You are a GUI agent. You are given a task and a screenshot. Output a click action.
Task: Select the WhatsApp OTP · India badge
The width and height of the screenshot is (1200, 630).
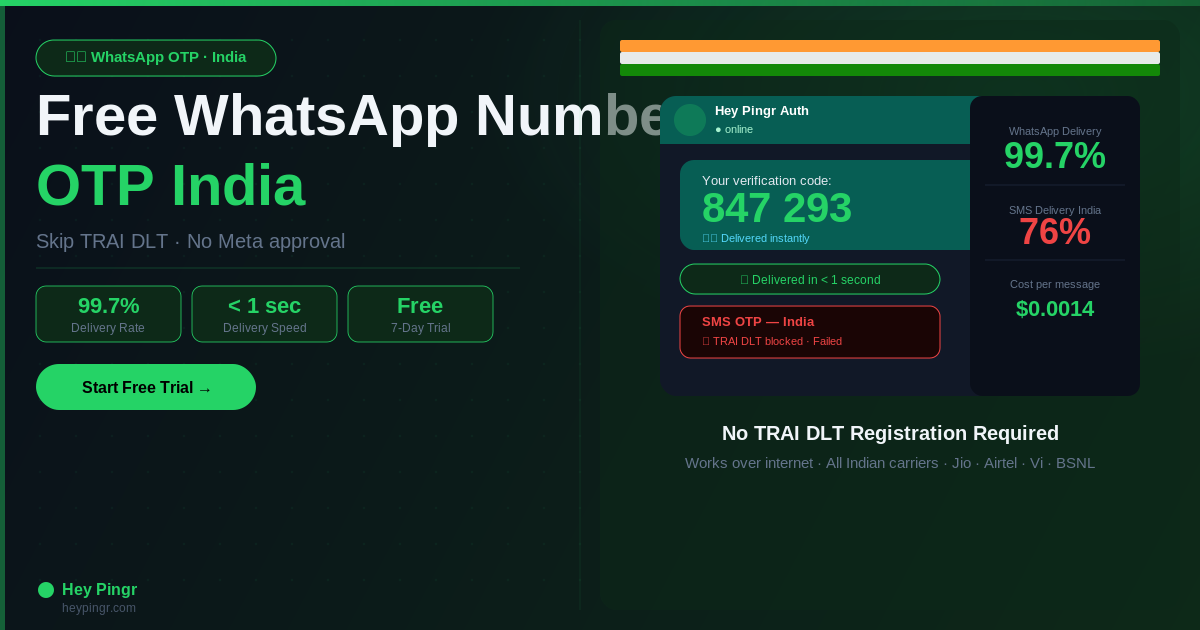(x=156, y=58)
